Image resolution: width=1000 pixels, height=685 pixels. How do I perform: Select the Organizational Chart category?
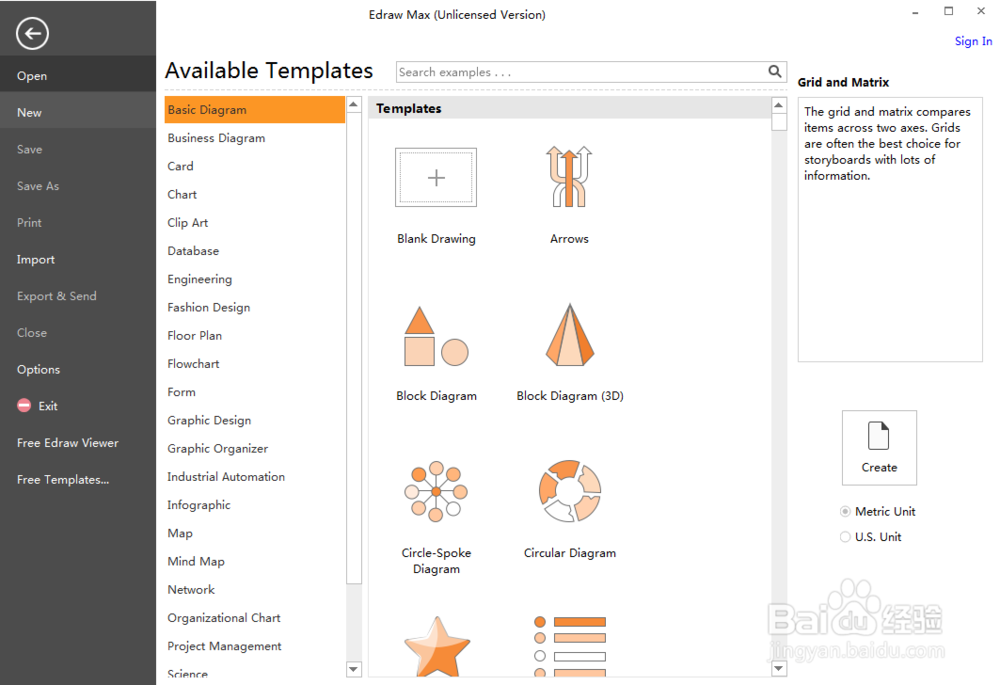254,618
